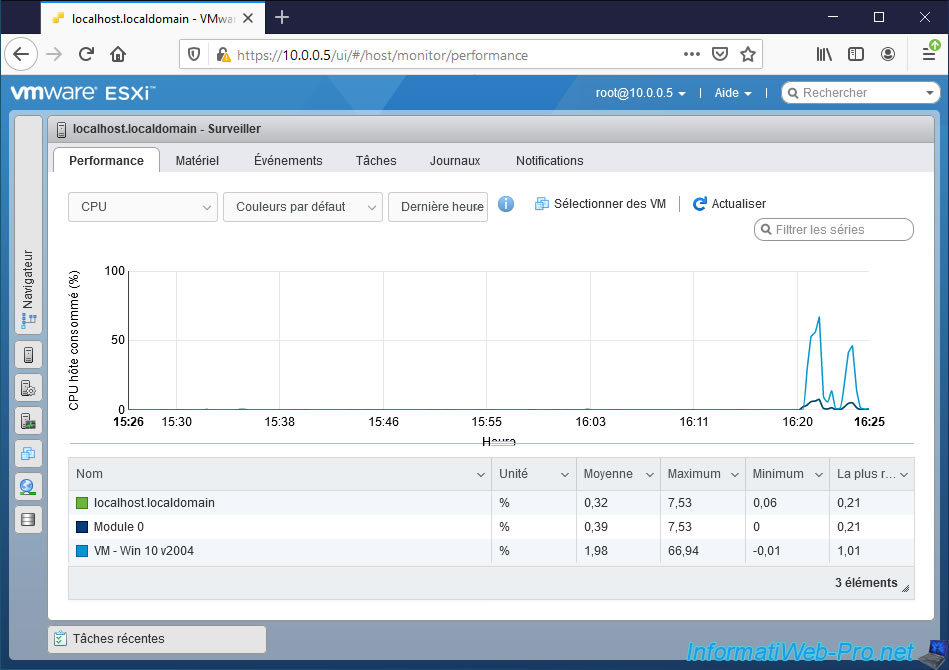Open Networking globe icon in sidebar
Viewport: 949px width, 670px height.
click(28, 487)
